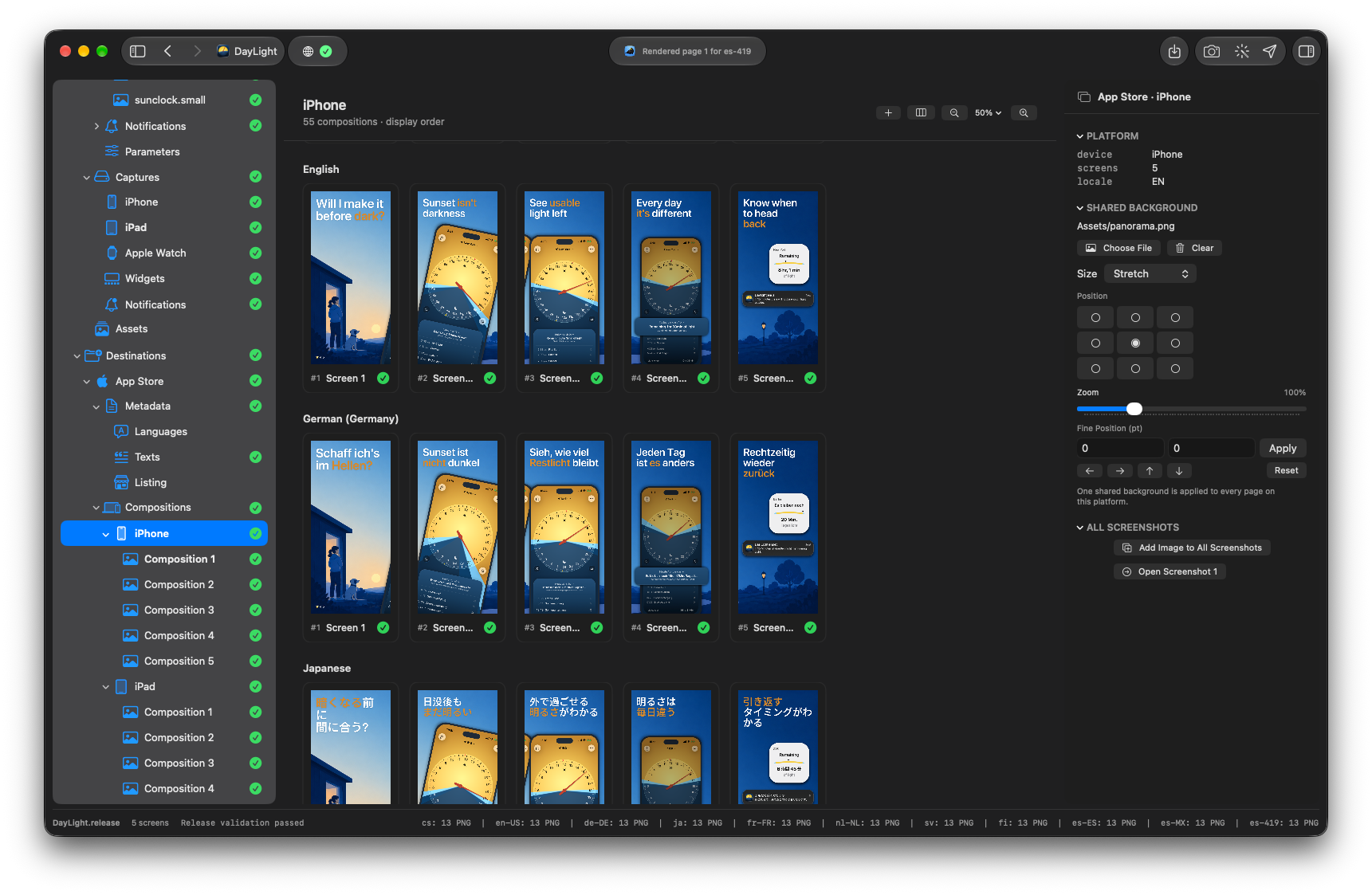The width and height of the screenshot is (1372, 895).
Task: Capture screenshots with the camera icon
Action: (x=1212, y=51)
